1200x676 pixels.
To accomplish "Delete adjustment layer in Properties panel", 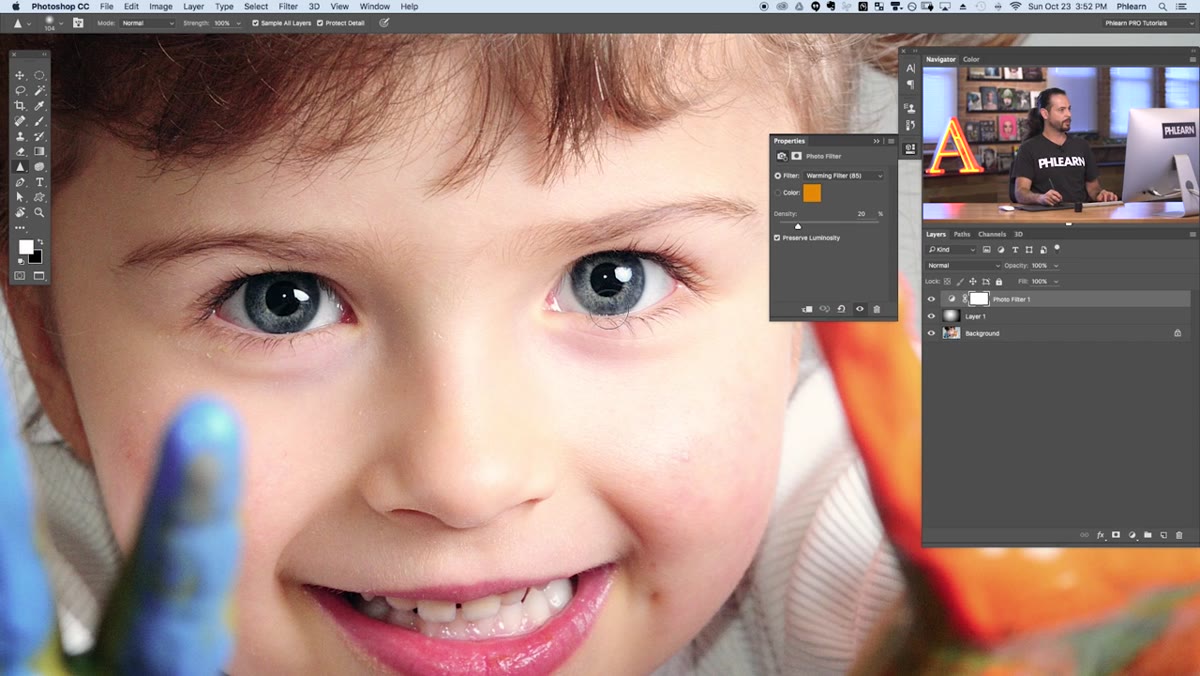I will [877, 309].
